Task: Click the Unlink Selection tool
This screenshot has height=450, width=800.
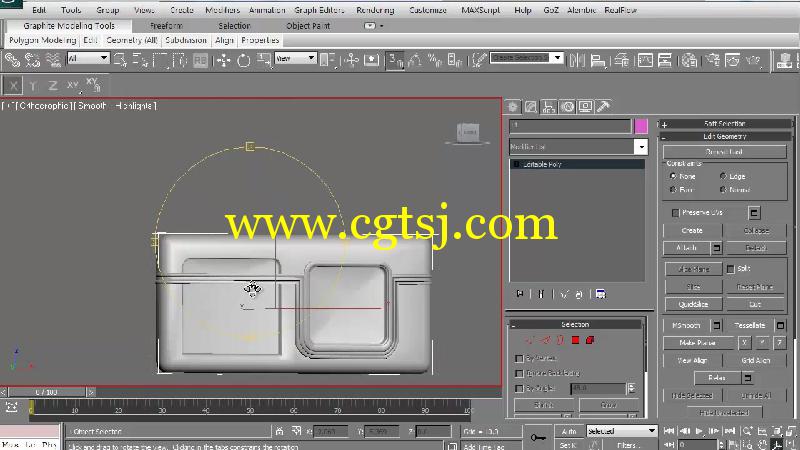Action: coord(32,61)
